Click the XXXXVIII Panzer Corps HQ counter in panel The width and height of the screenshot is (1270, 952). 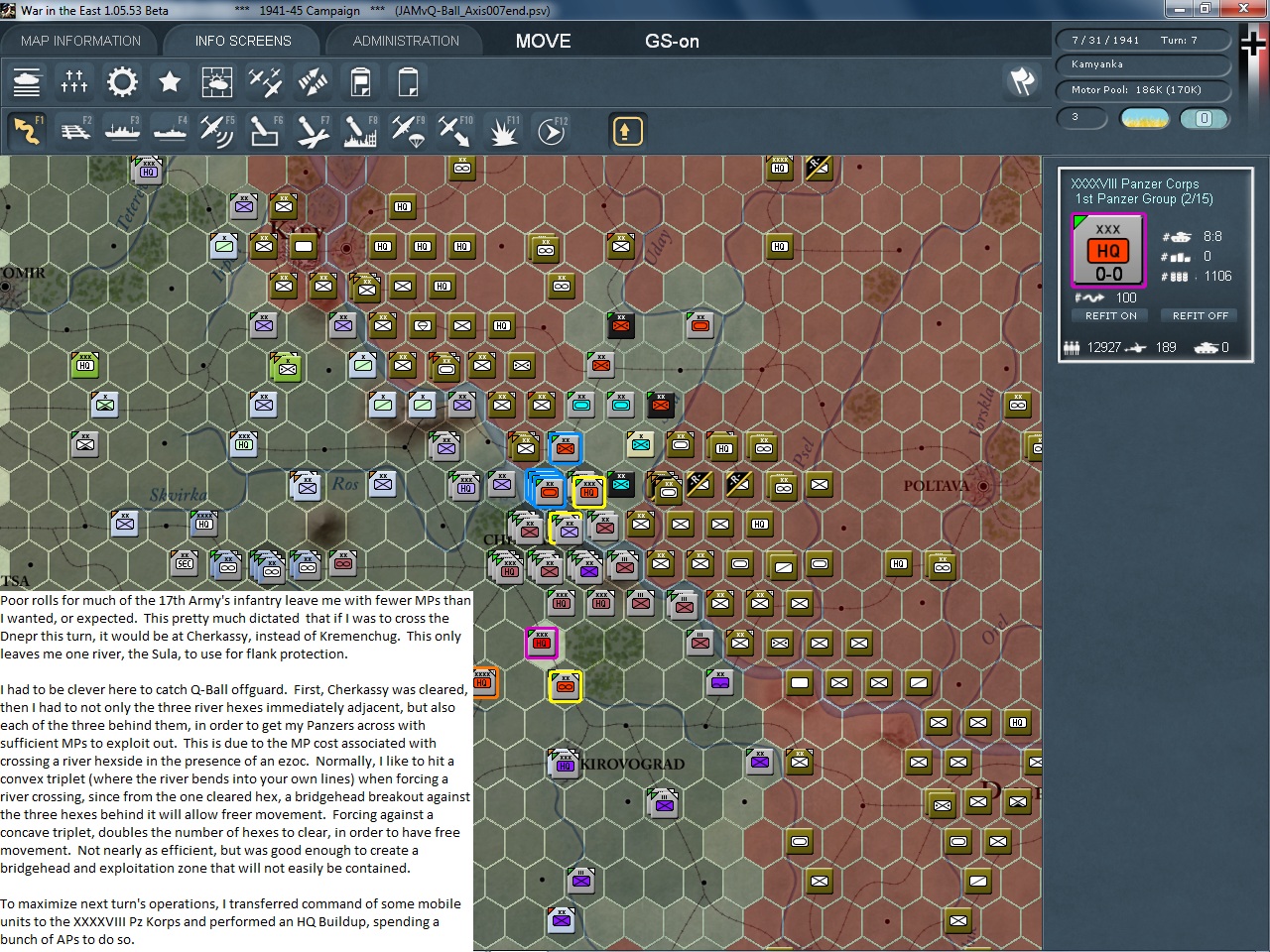coord(1108,251)
